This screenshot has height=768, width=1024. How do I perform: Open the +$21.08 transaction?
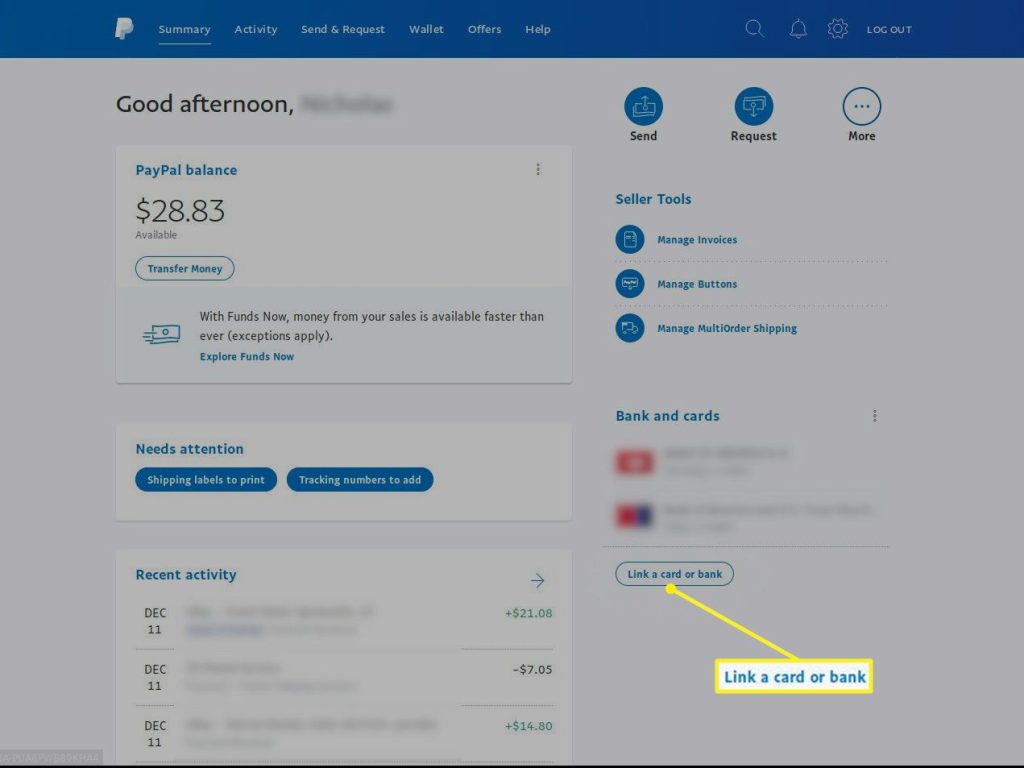click(x=344, y=620)
